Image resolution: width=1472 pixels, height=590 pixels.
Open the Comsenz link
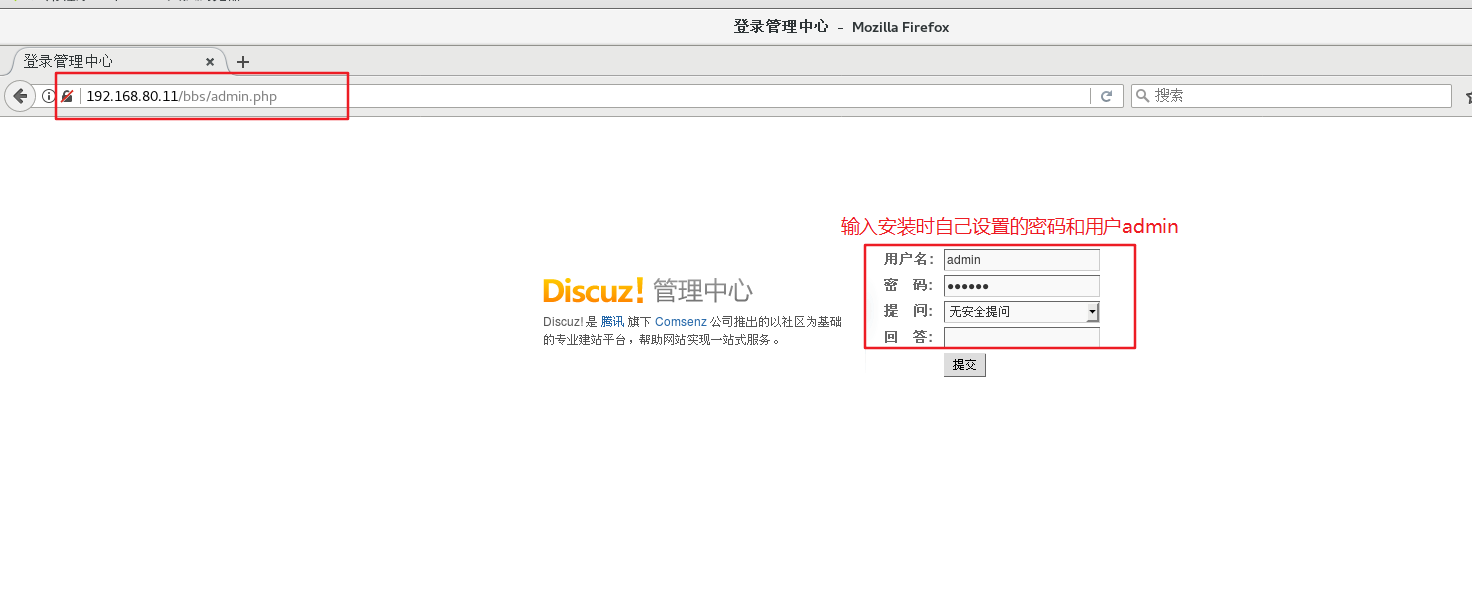[x=680, y=322]
